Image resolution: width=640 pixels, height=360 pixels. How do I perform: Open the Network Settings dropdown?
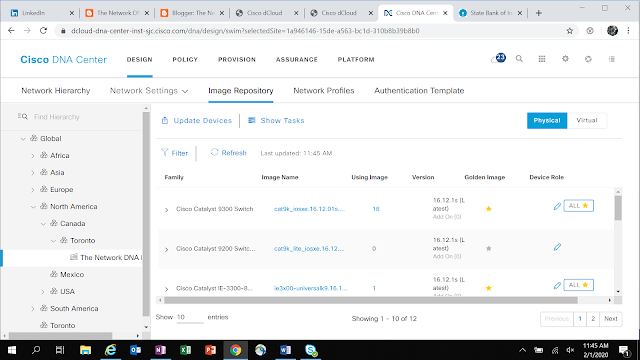pyautogui.click(x=149, y=91)
